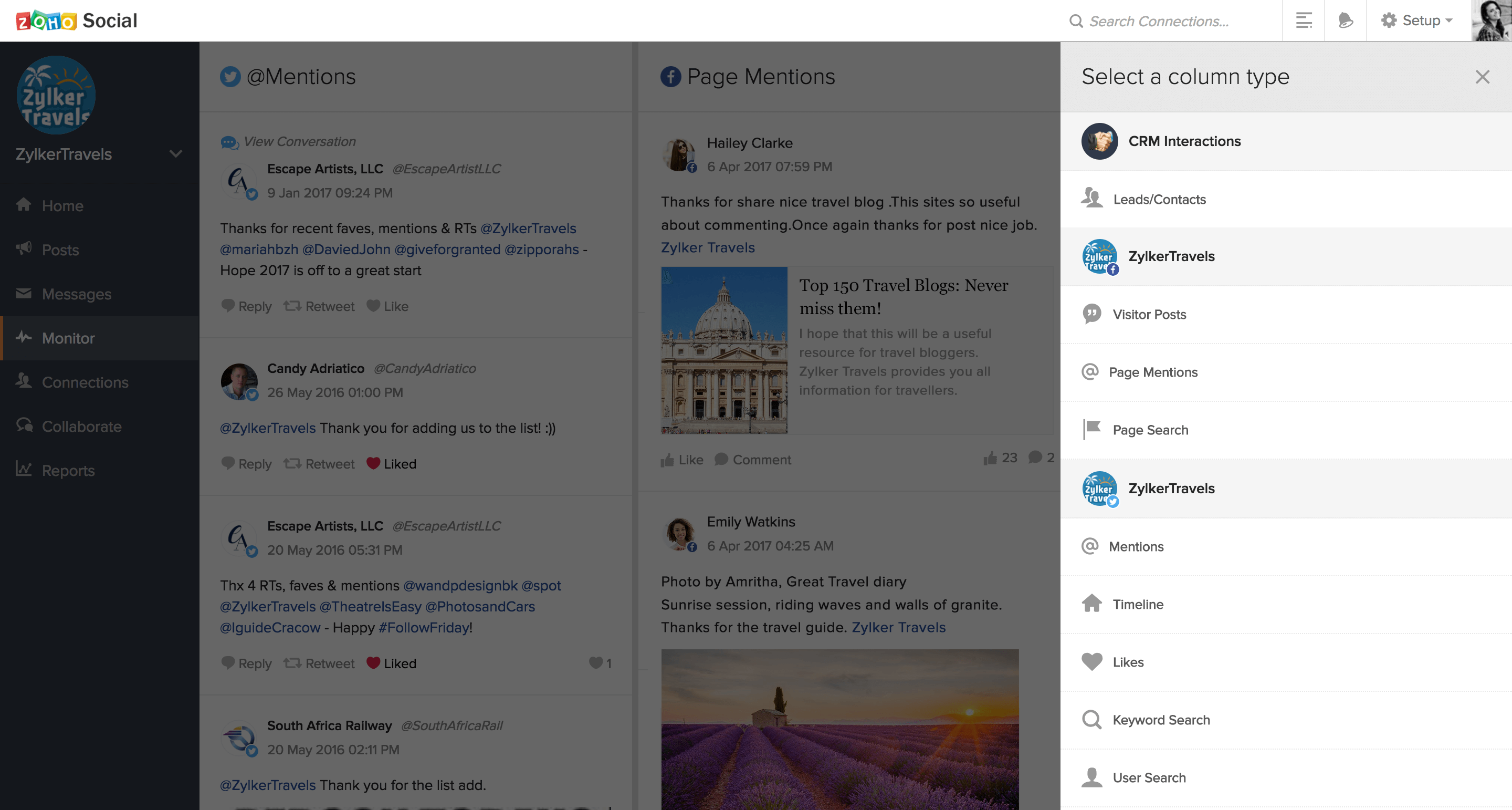Open the Collaborate chat icon
The image size is (1512, 810).
24,425
